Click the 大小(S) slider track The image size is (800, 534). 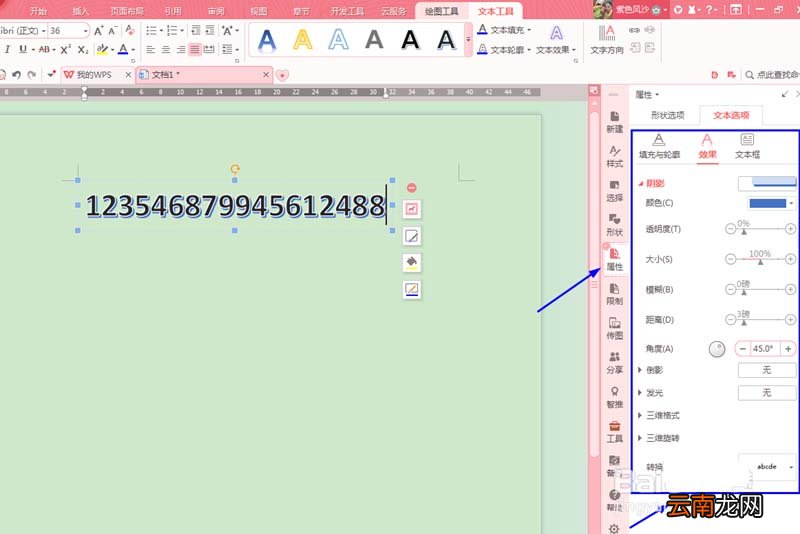pyautogui.click(x=760, y=259)
